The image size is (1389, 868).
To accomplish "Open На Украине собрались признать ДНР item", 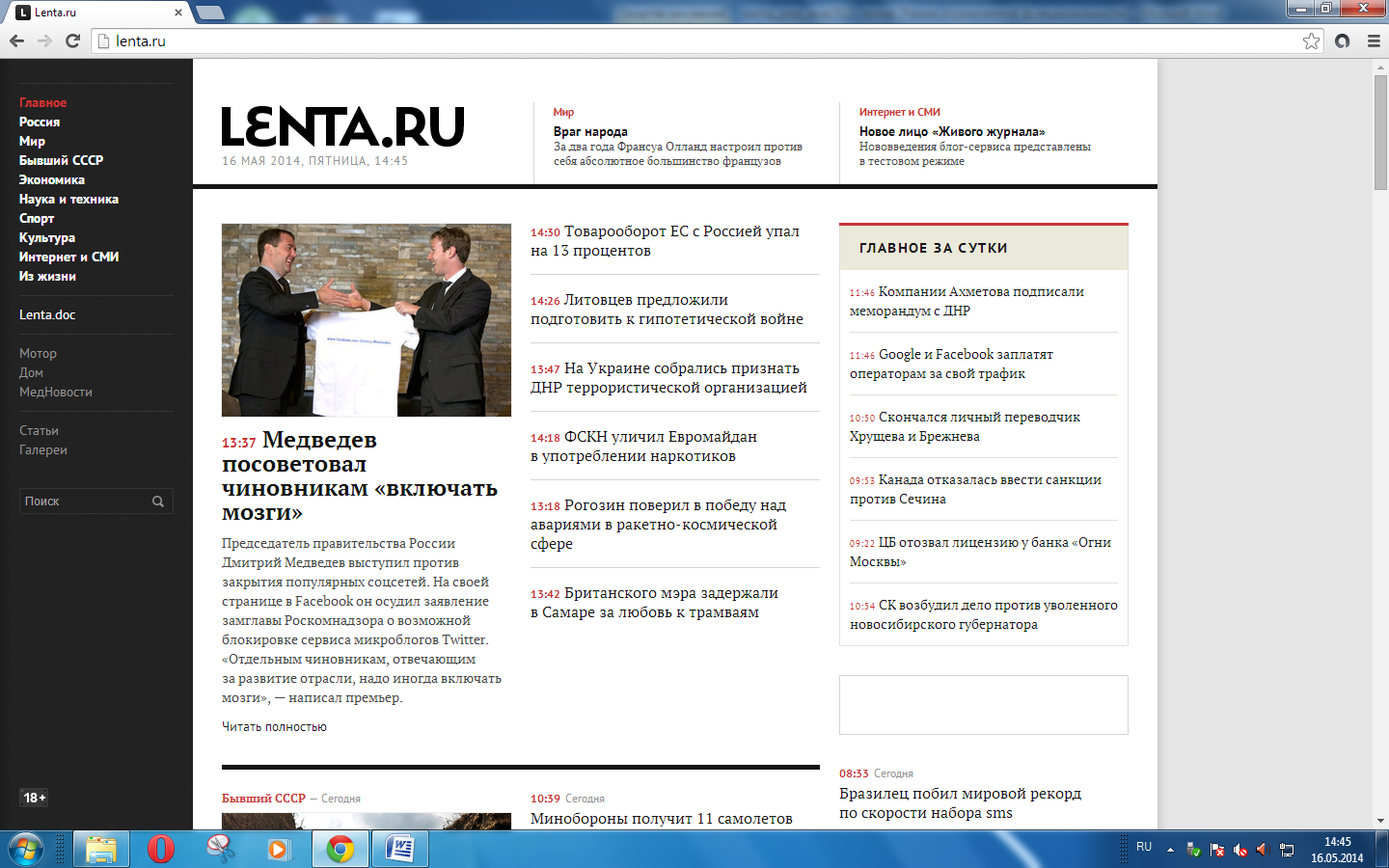I will tap(668, 378).
